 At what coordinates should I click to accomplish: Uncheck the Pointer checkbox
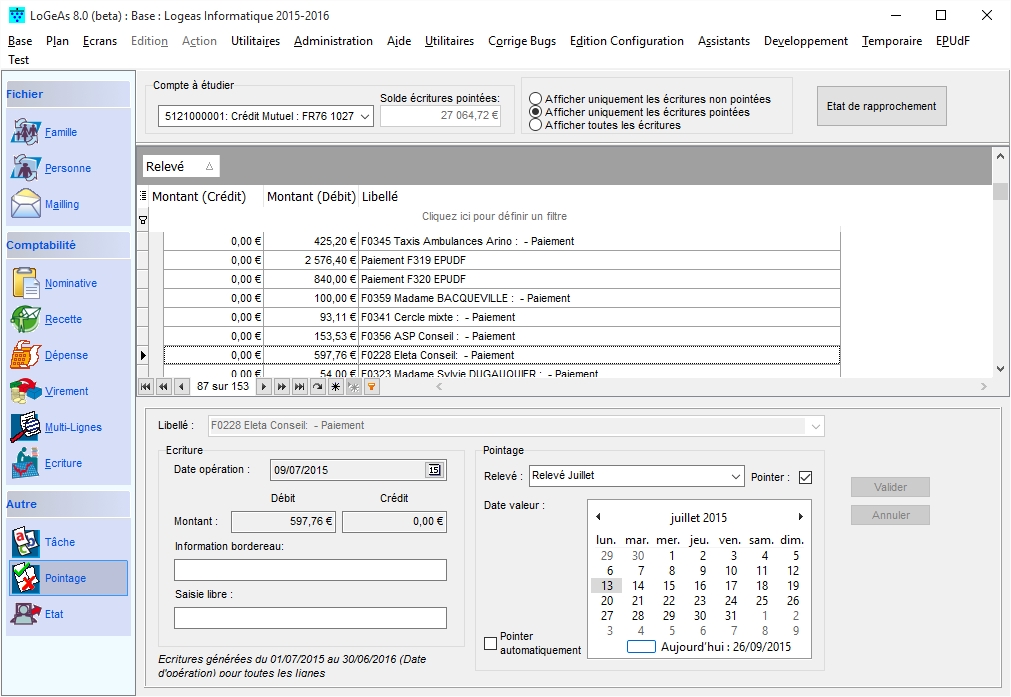[x=805, y=477]
